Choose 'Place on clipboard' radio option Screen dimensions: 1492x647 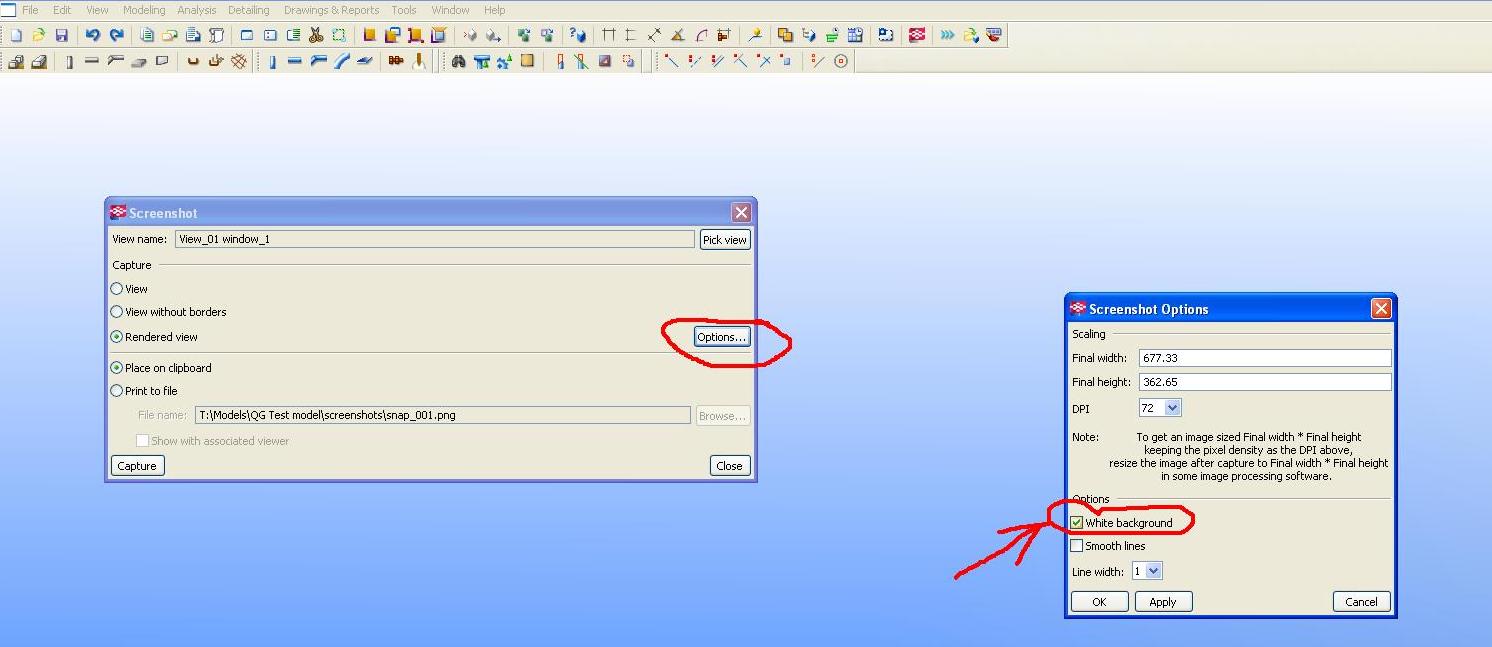(x=117, y=368)
